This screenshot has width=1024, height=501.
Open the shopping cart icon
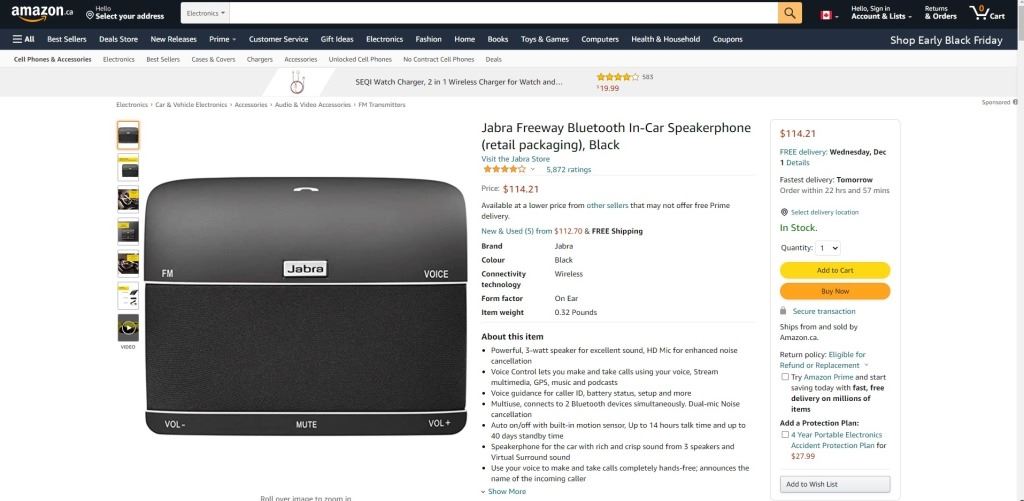(987, 12)
